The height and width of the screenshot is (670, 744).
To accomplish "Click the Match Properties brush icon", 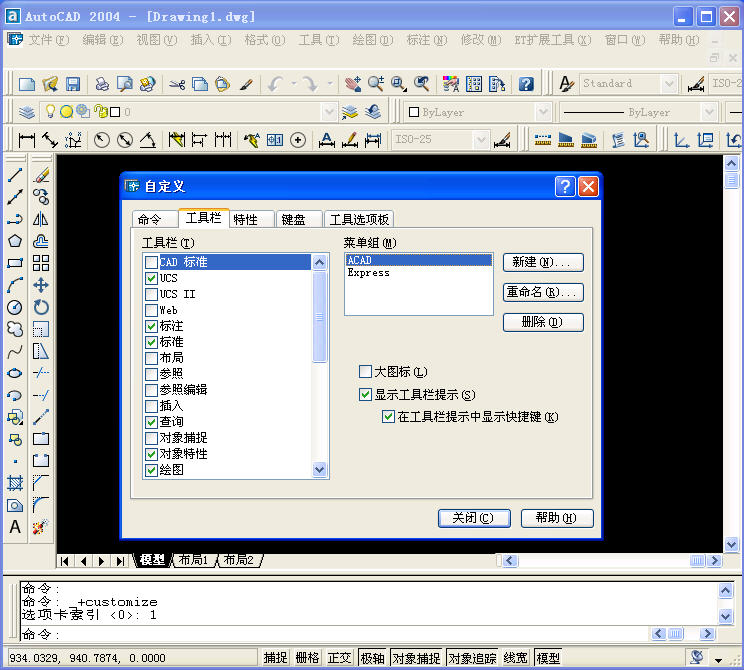I will [246, 84].
